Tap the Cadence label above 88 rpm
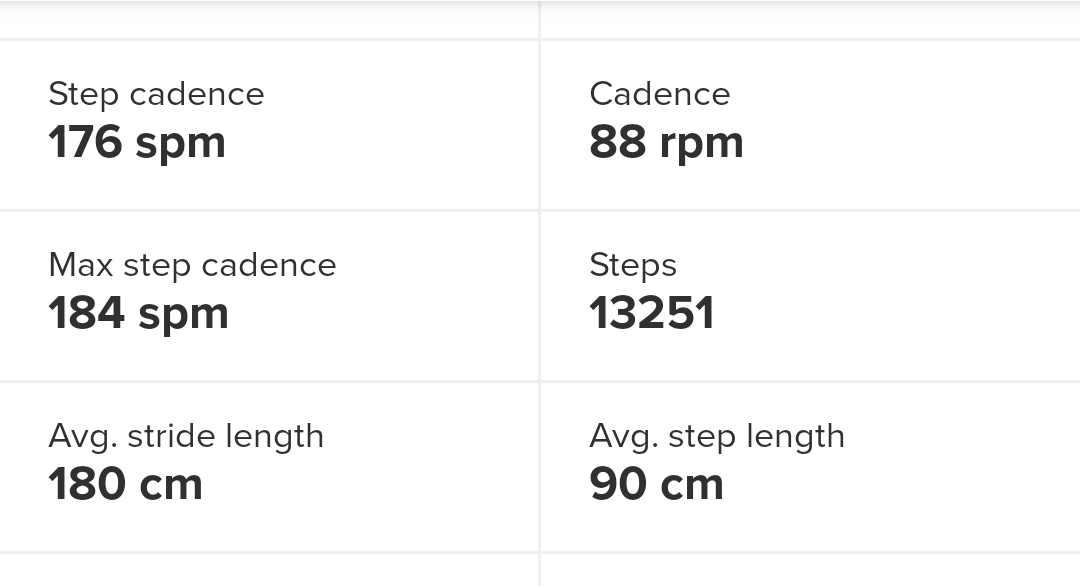Image resolution: width=1080 pixels, height=586 pixels. pos(660,94)
